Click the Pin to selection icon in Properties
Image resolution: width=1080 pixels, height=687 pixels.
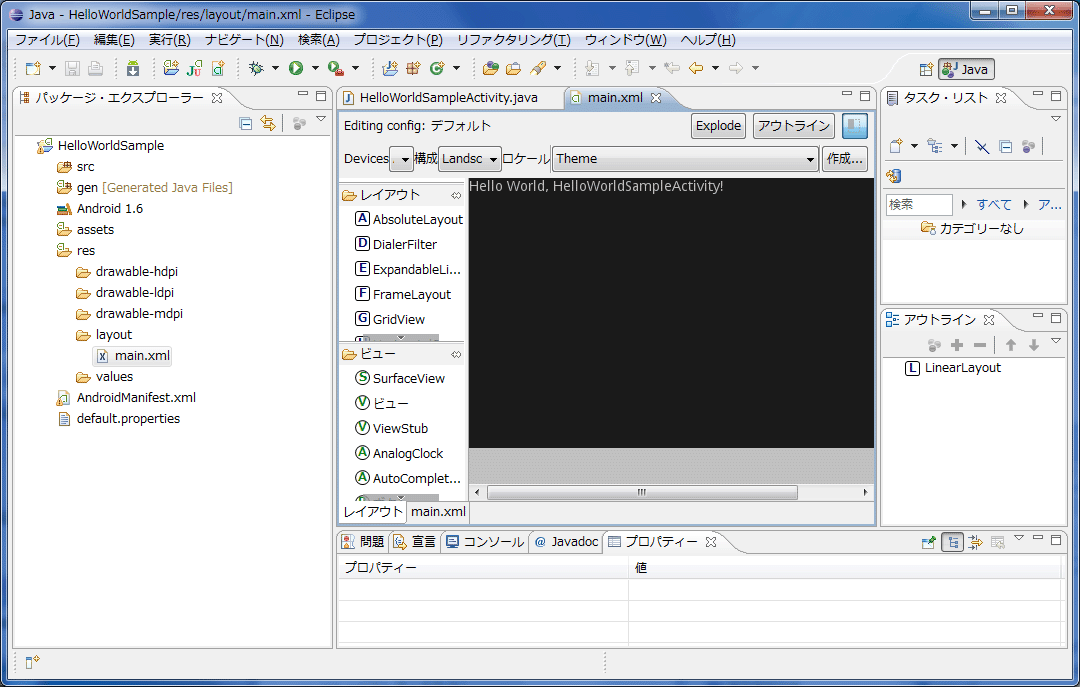coord(928,542)
